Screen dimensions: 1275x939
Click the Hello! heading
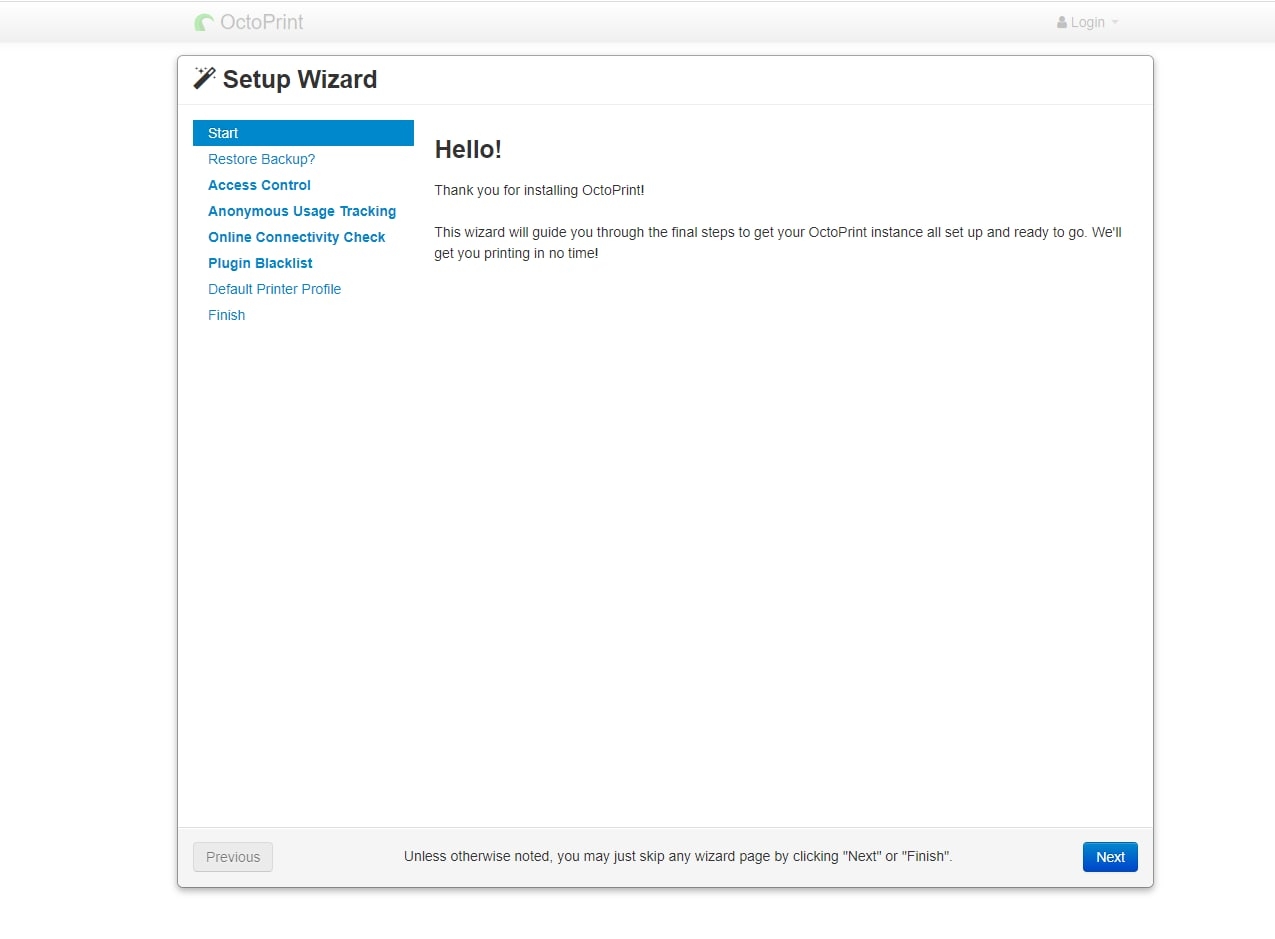coord(468,150)
